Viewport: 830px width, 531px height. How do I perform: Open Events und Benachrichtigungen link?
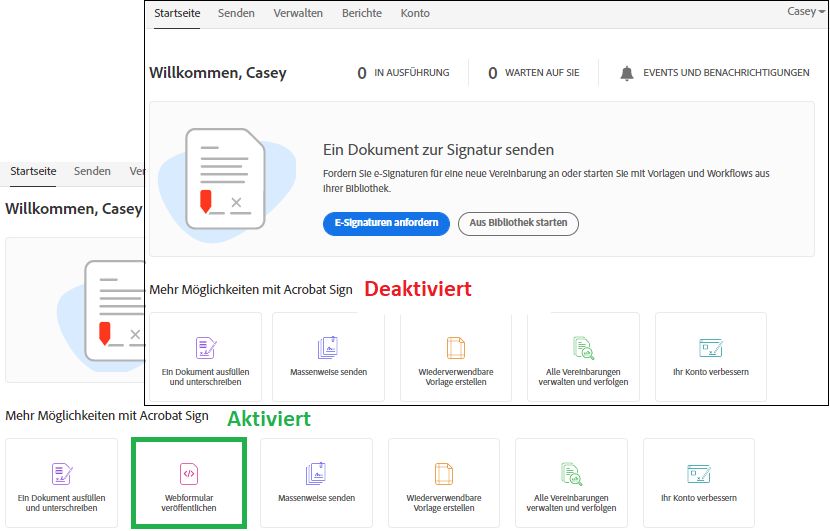(x=726, y=73)
